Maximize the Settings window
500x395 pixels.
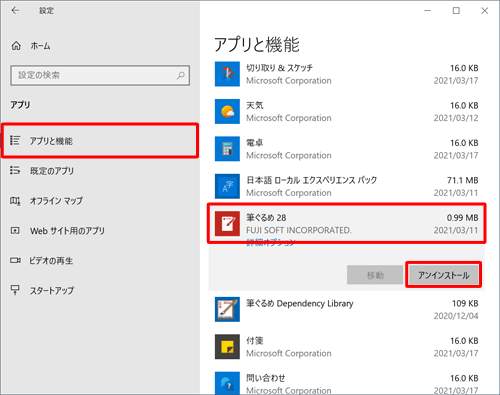tap(456, 11)
